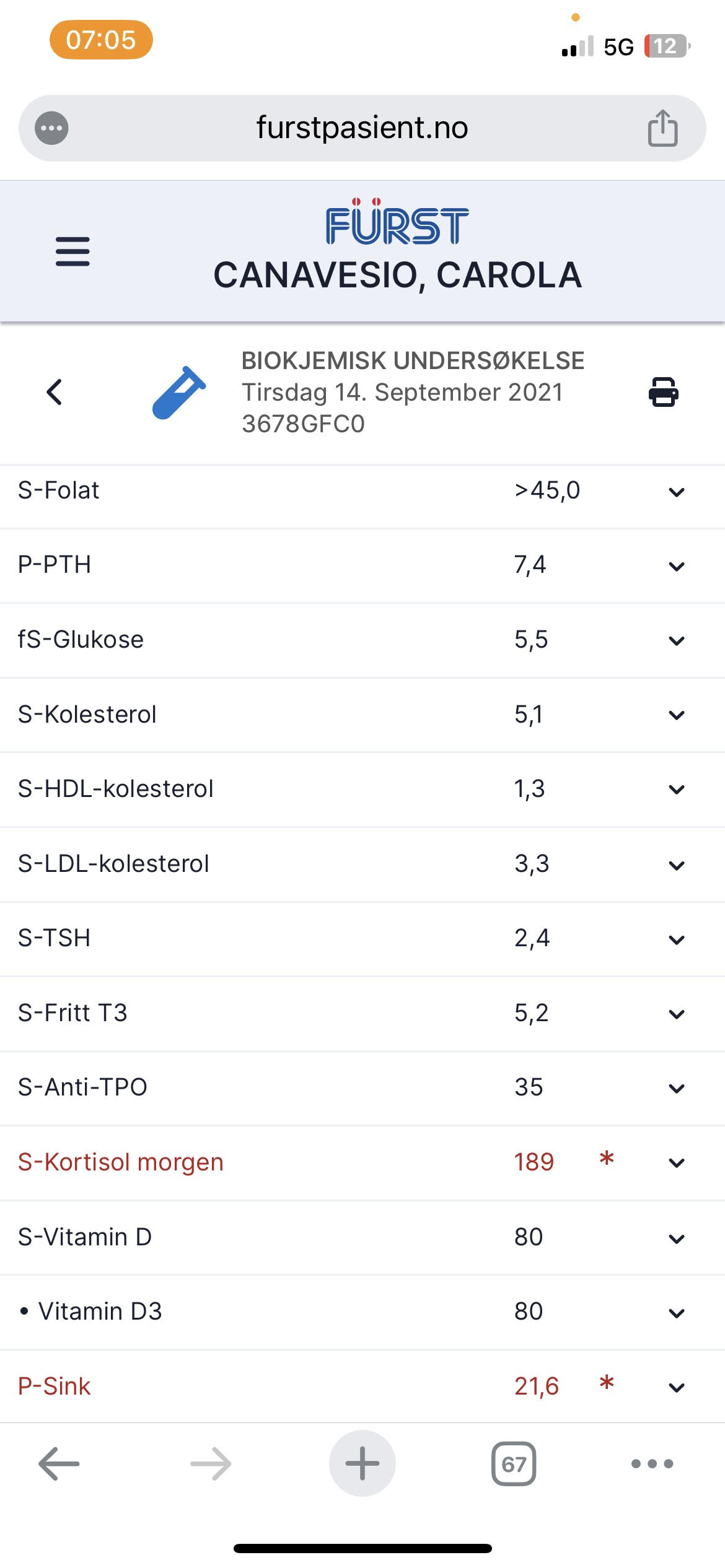
Task: Open page options ellipsis in address bar
Action: coord(51,128)
